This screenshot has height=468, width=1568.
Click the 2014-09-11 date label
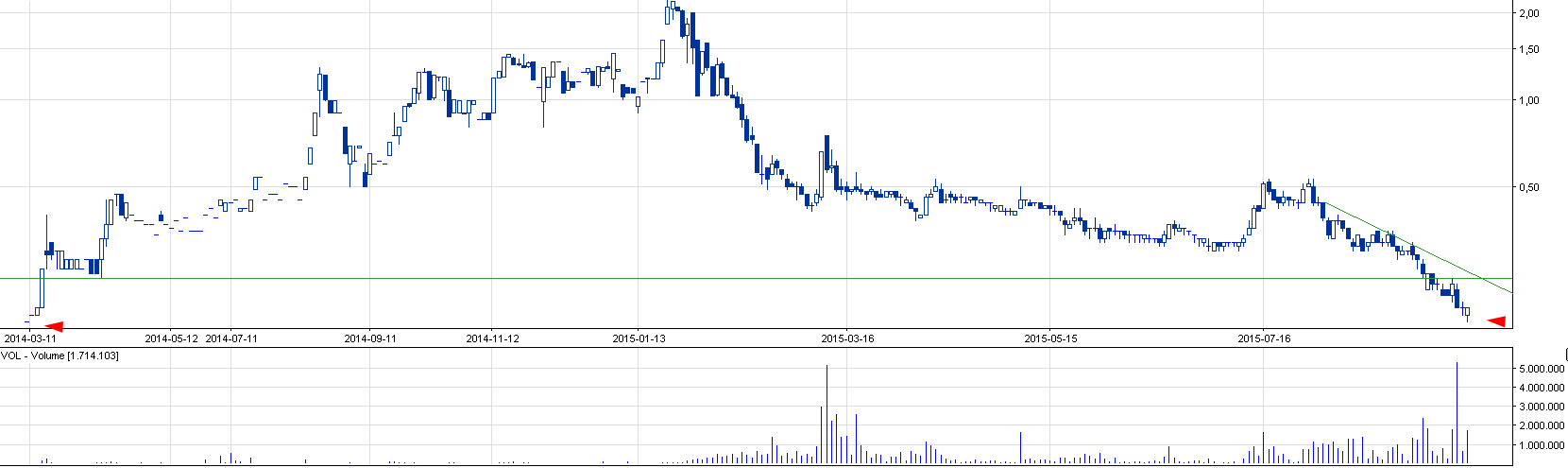370,338
